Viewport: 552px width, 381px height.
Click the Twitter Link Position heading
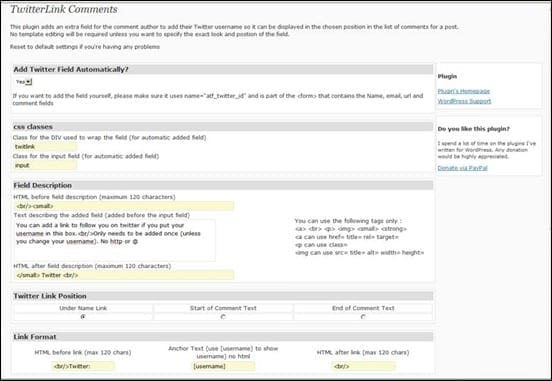(50, 296)
